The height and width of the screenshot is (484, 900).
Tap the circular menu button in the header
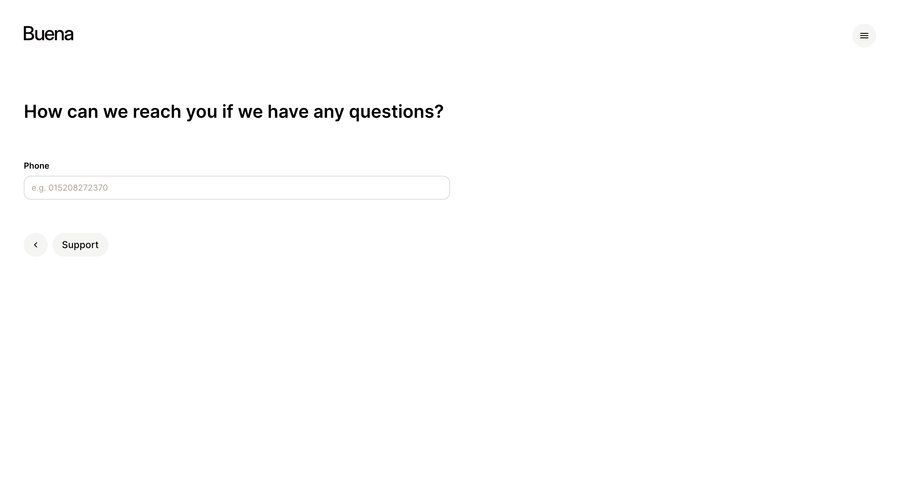(863, 36)
